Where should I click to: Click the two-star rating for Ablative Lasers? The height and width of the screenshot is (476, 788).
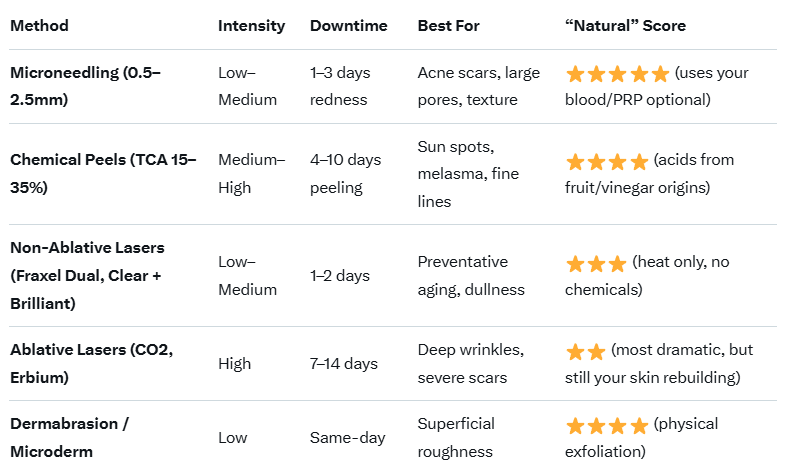pyautogui.click(x=586, y=352)
